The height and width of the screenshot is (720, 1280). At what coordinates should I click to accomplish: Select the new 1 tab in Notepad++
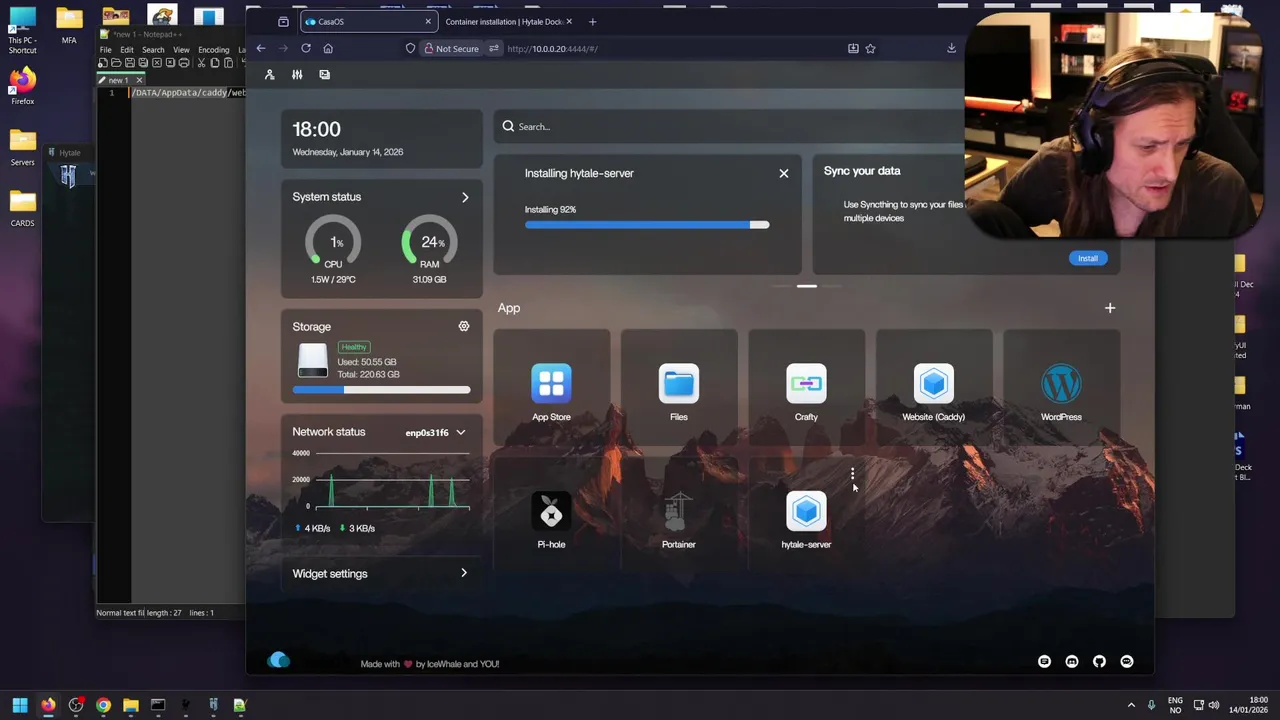pos(119,80)
